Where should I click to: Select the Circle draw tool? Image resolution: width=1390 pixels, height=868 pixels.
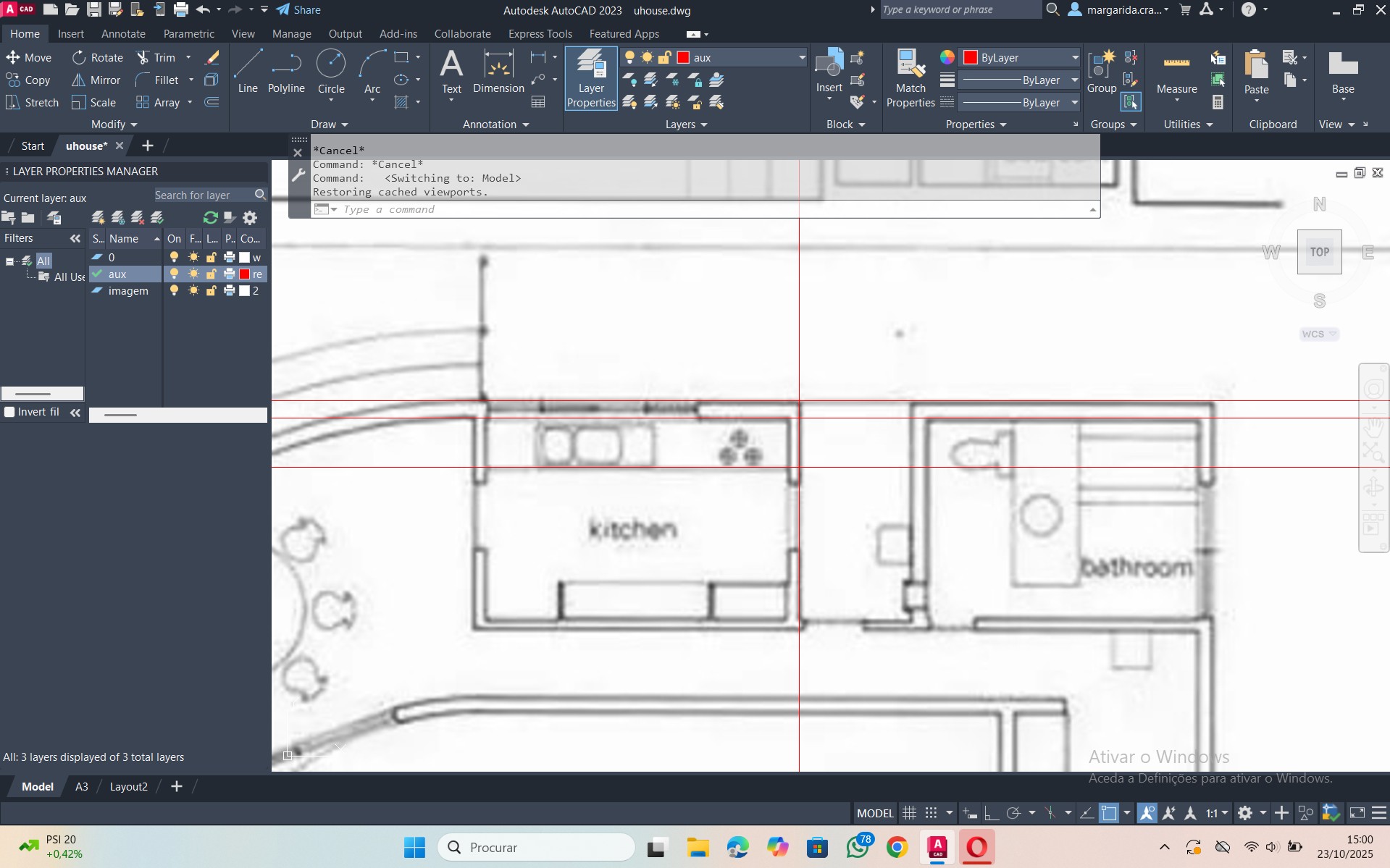pyautogui.click(x=331, y=71)
